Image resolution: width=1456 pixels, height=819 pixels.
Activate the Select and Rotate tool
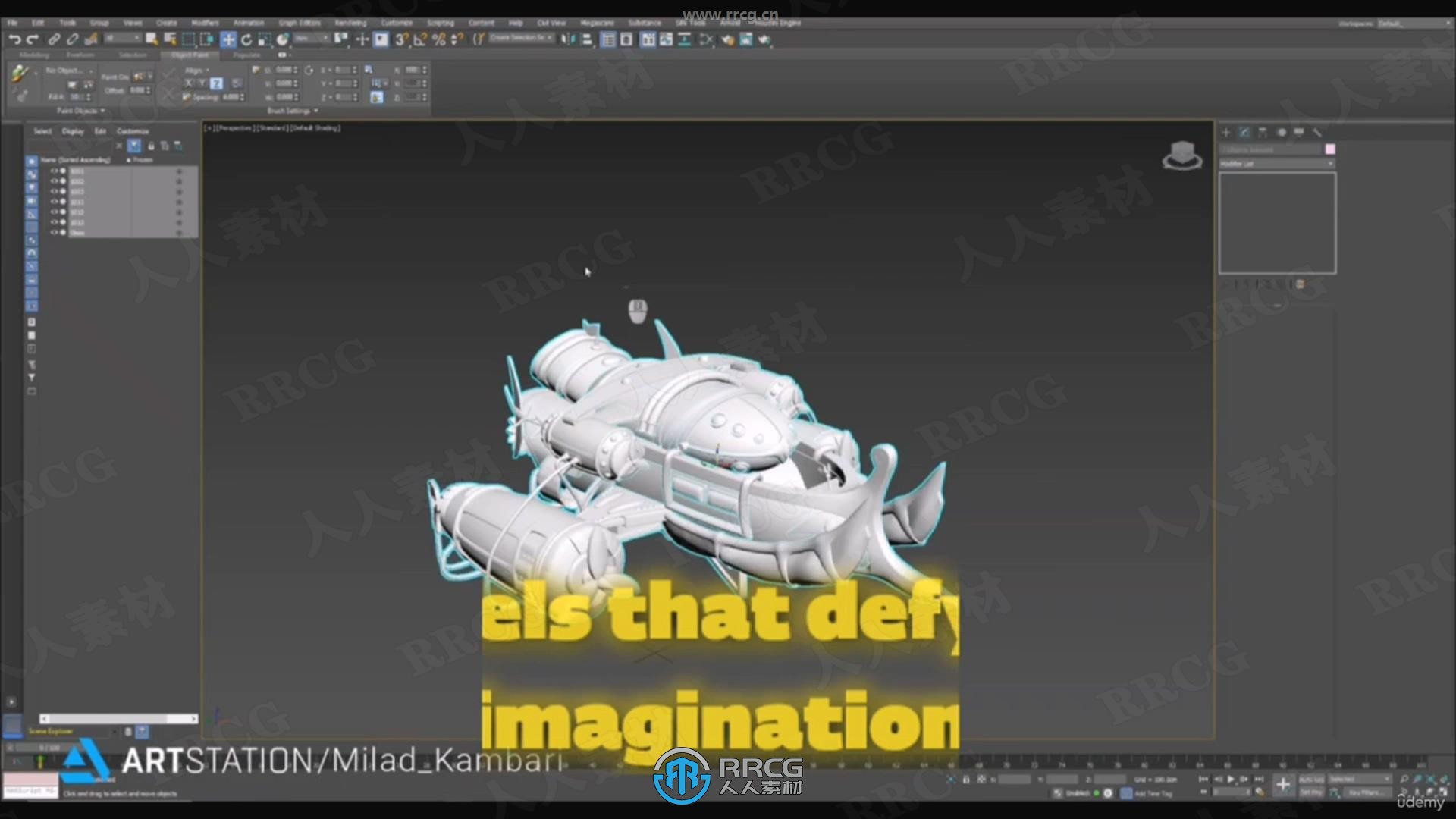click(x=246, y=39)
